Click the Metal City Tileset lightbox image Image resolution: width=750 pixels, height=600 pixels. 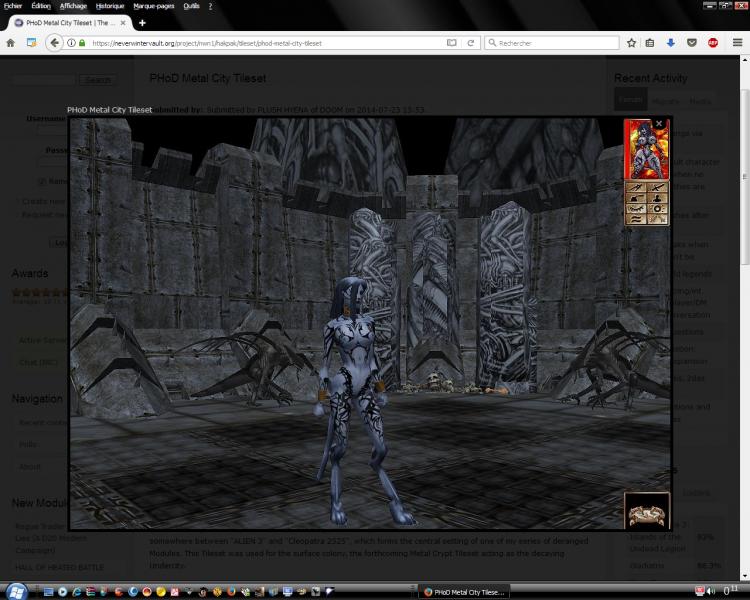[371, 323]
